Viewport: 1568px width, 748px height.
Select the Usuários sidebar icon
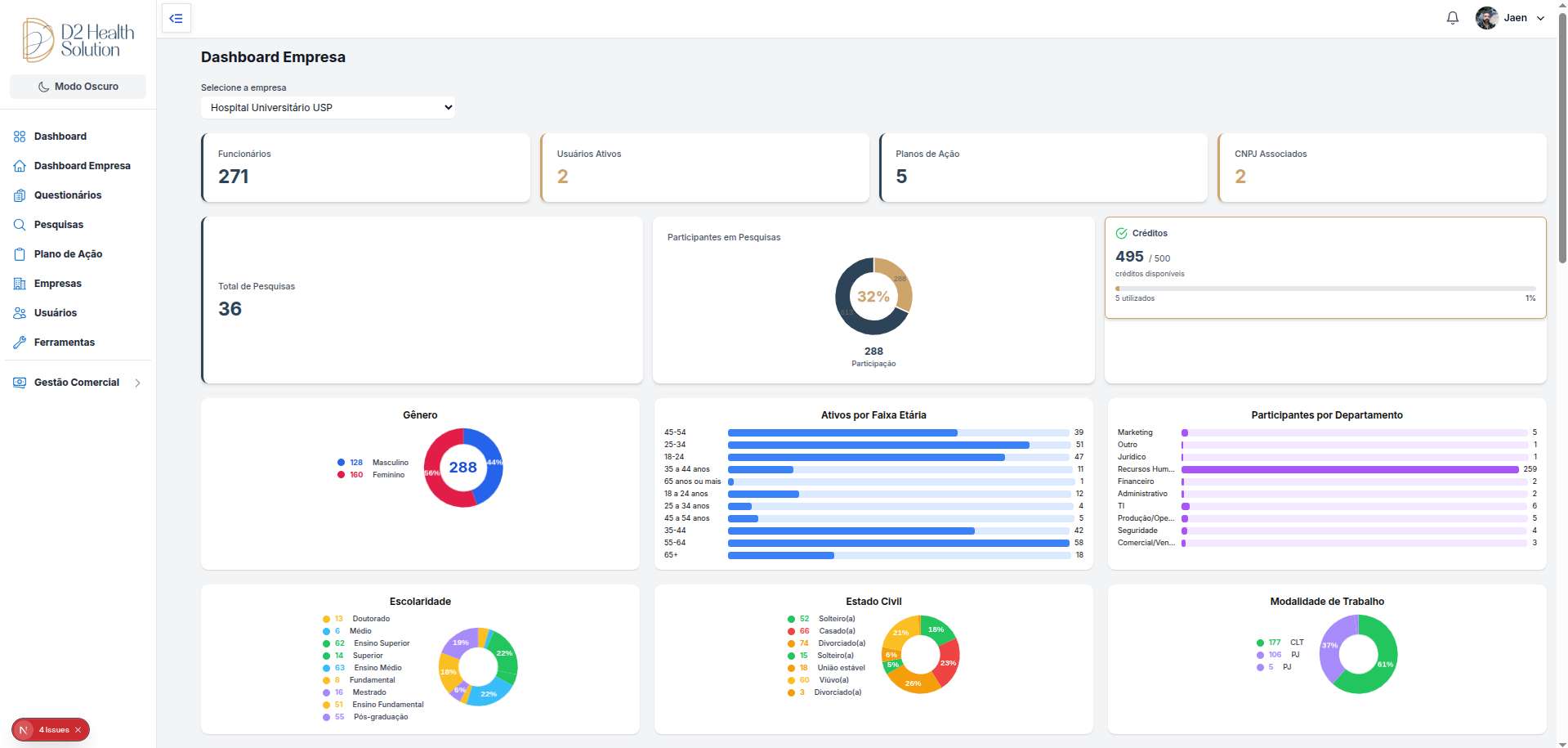[19, 312]
